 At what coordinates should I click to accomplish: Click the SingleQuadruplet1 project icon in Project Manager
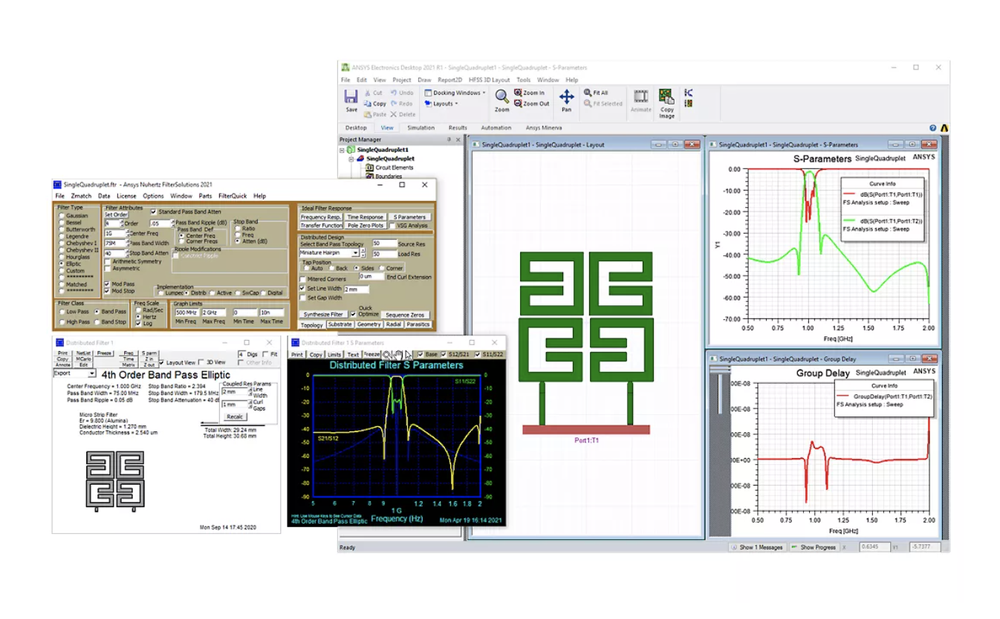point(351,150)
